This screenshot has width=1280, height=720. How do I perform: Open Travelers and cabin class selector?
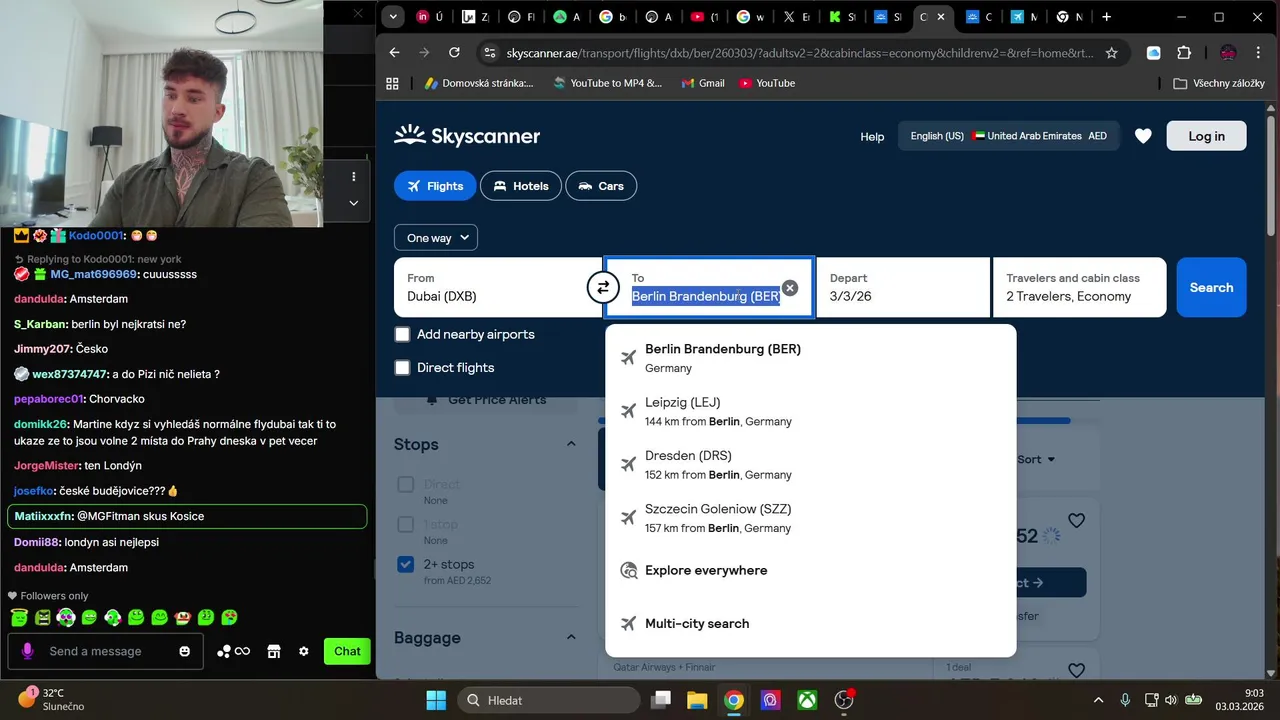pyautogui.click(x=1079, y=288)
